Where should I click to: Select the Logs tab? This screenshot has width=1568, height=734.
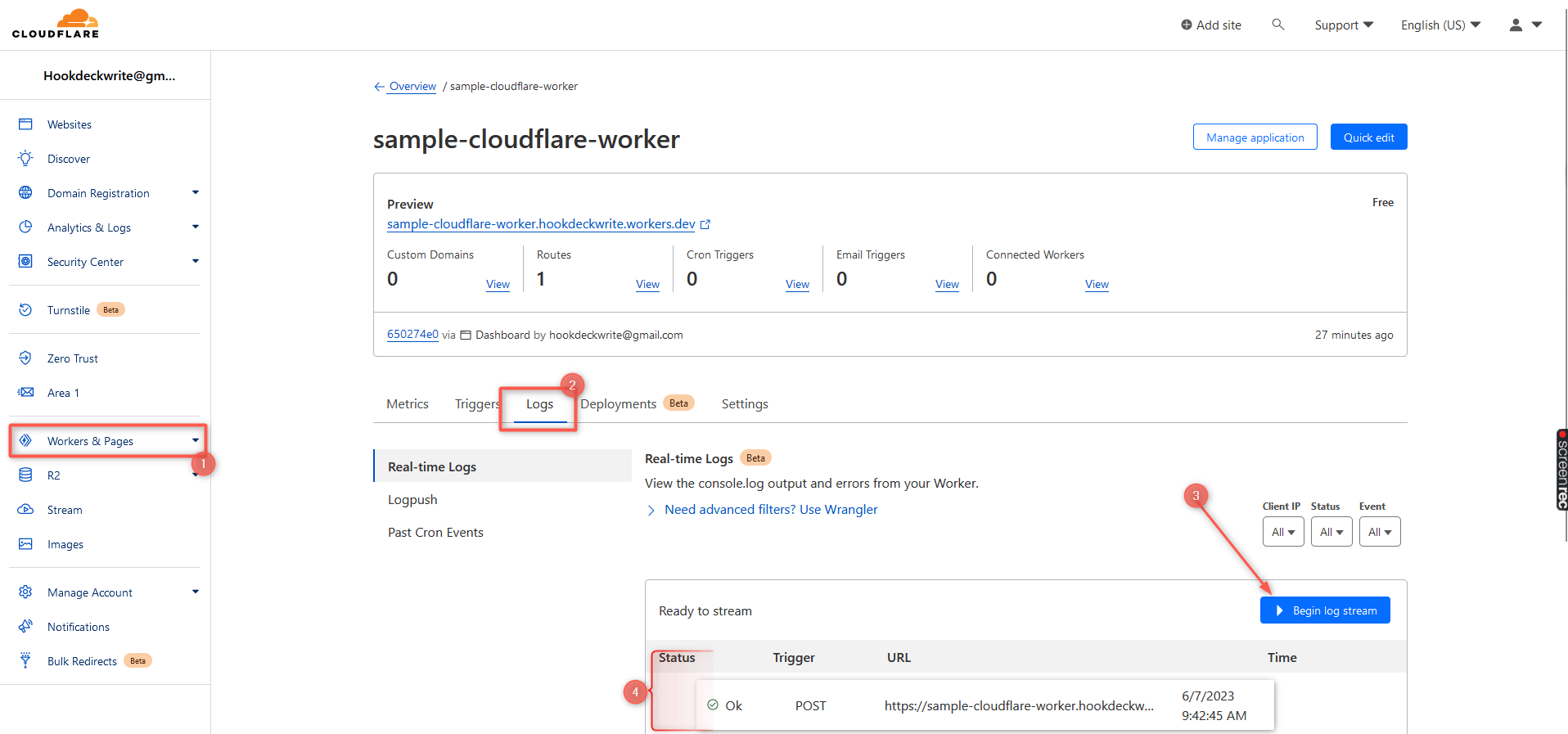(540, 404)
